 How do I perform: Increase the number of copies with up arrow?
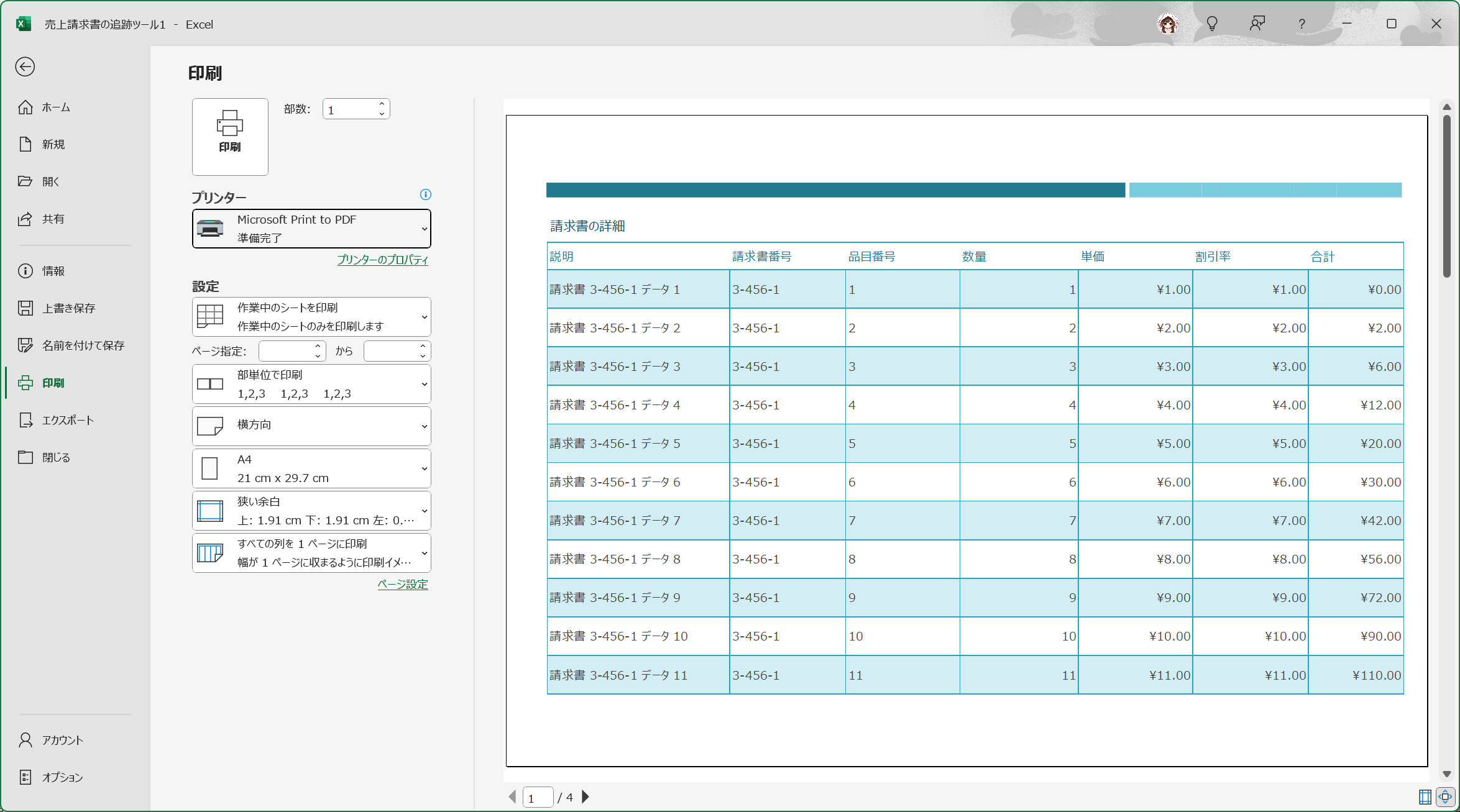[x=382, y=104]
